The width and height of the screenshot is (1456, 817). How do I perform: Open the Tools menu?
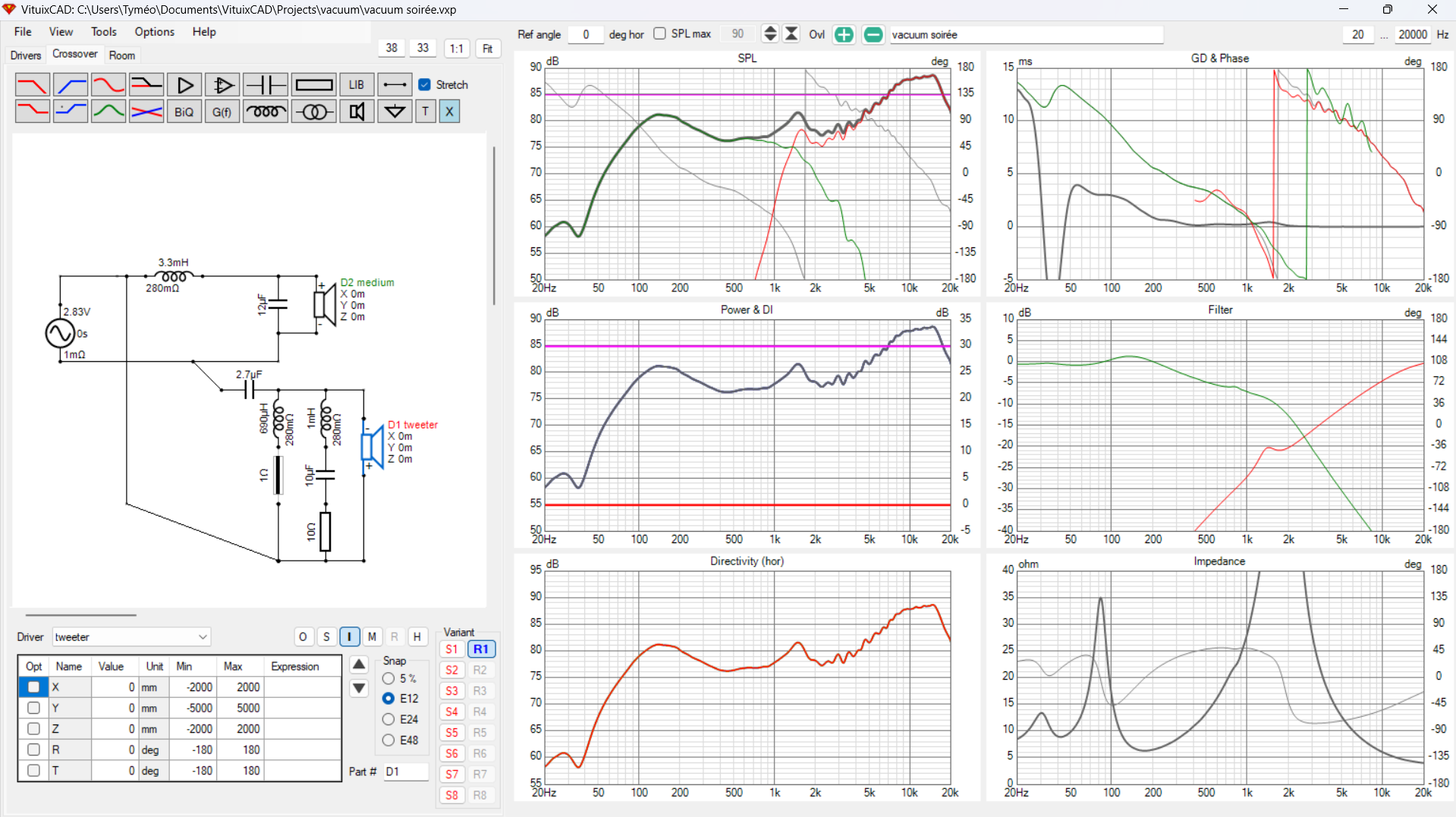tap(104, 32)
